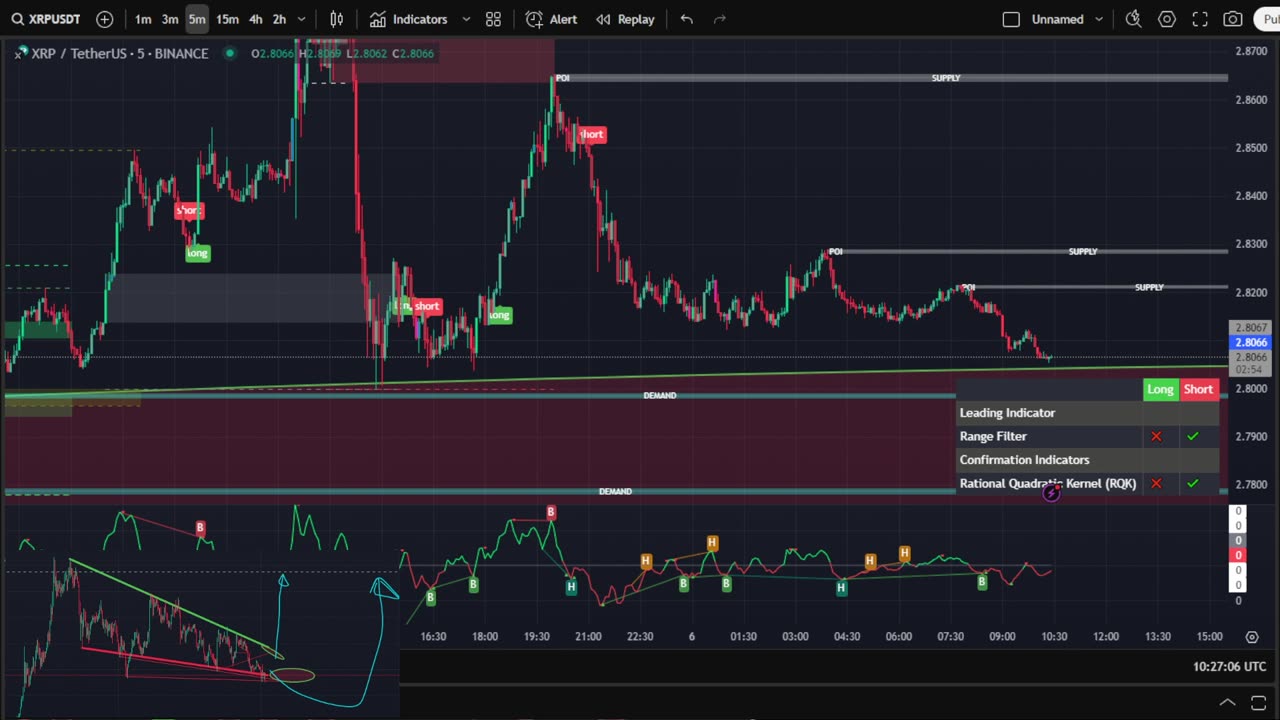Maximize the bottom panel icon
The width and height of the screenshot is (1280, 720).
tap(1257, 702)
